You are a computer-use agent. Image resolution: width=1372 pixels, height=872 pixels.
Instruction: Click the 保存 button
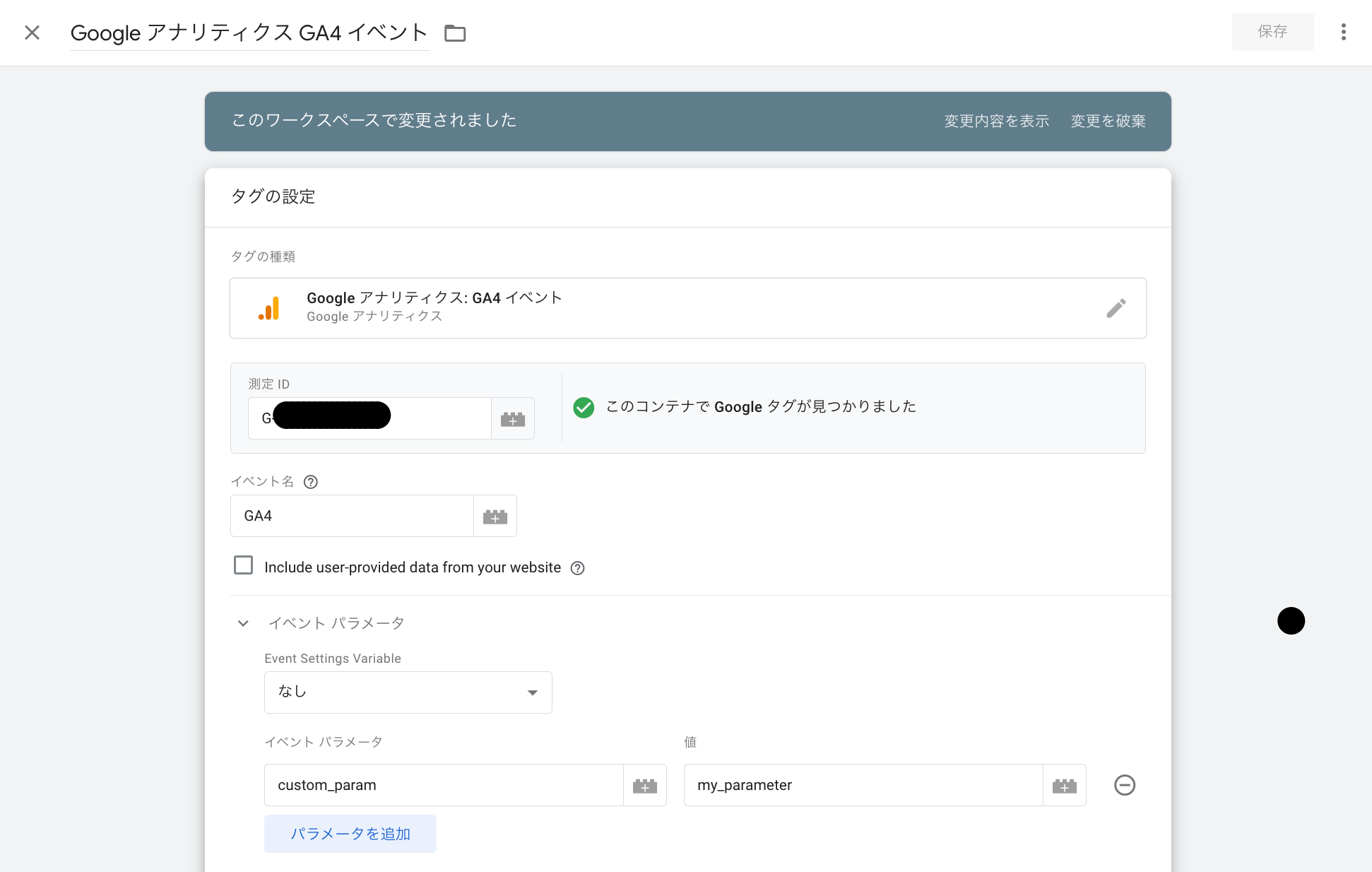(1272, 31)
